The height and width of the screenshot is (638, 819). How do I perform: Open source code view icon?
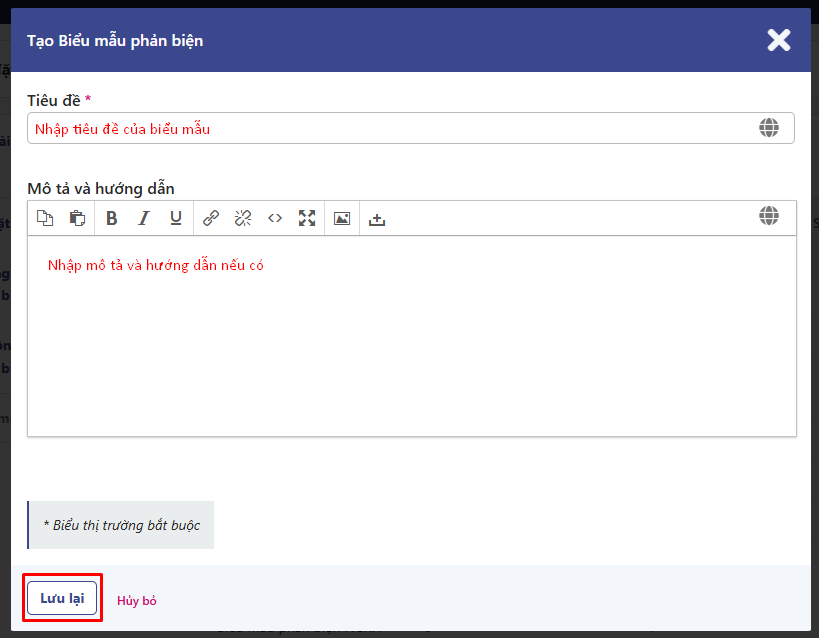[275, 218]
